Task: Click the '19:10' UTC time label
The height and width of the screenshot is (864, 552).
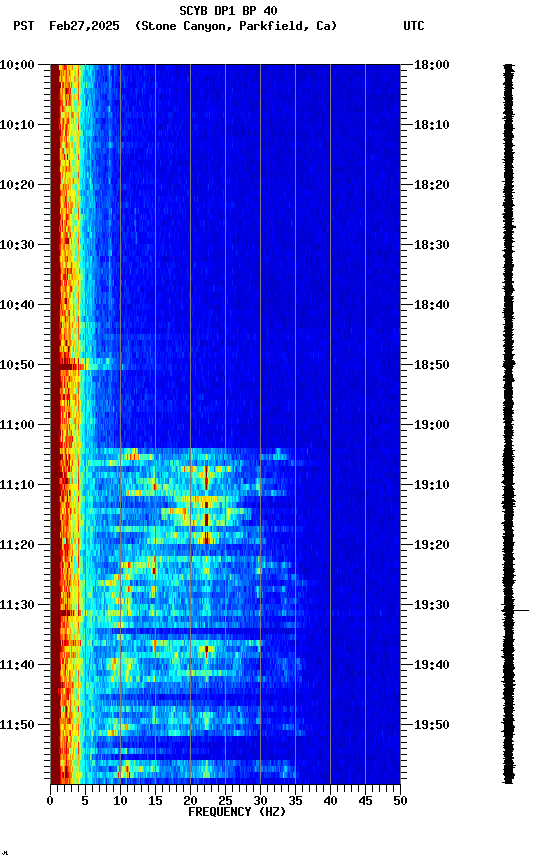Action: (x=432, y=485)
